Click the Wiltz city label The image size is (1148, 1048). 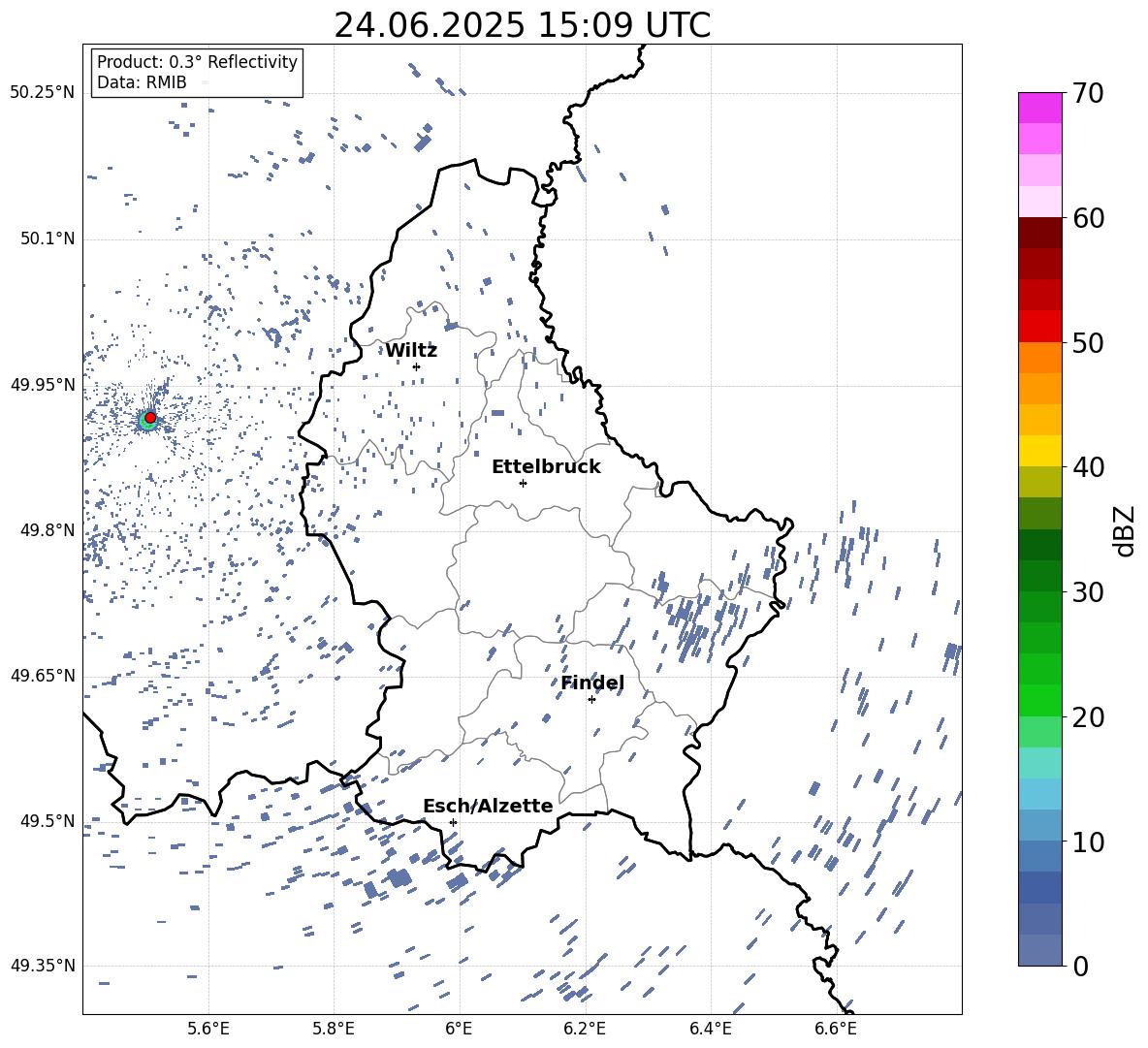click(x=411, y=351)
